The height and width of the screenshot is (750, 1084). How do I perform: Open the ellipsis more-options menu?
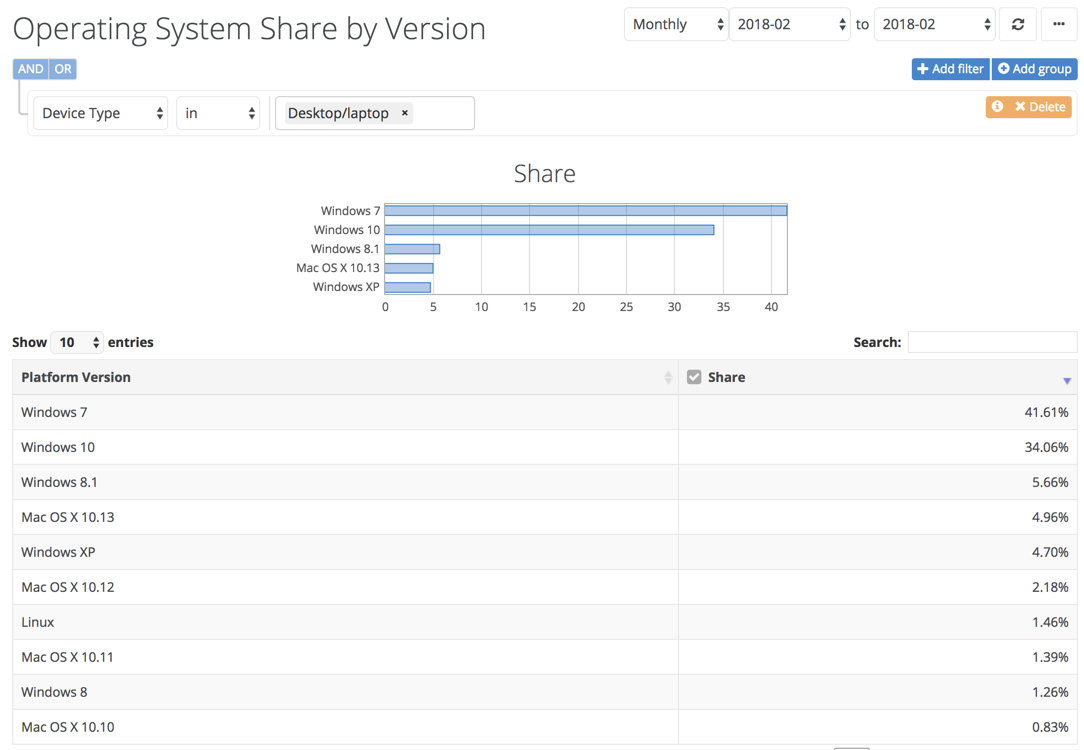(x=1058, y=23)
